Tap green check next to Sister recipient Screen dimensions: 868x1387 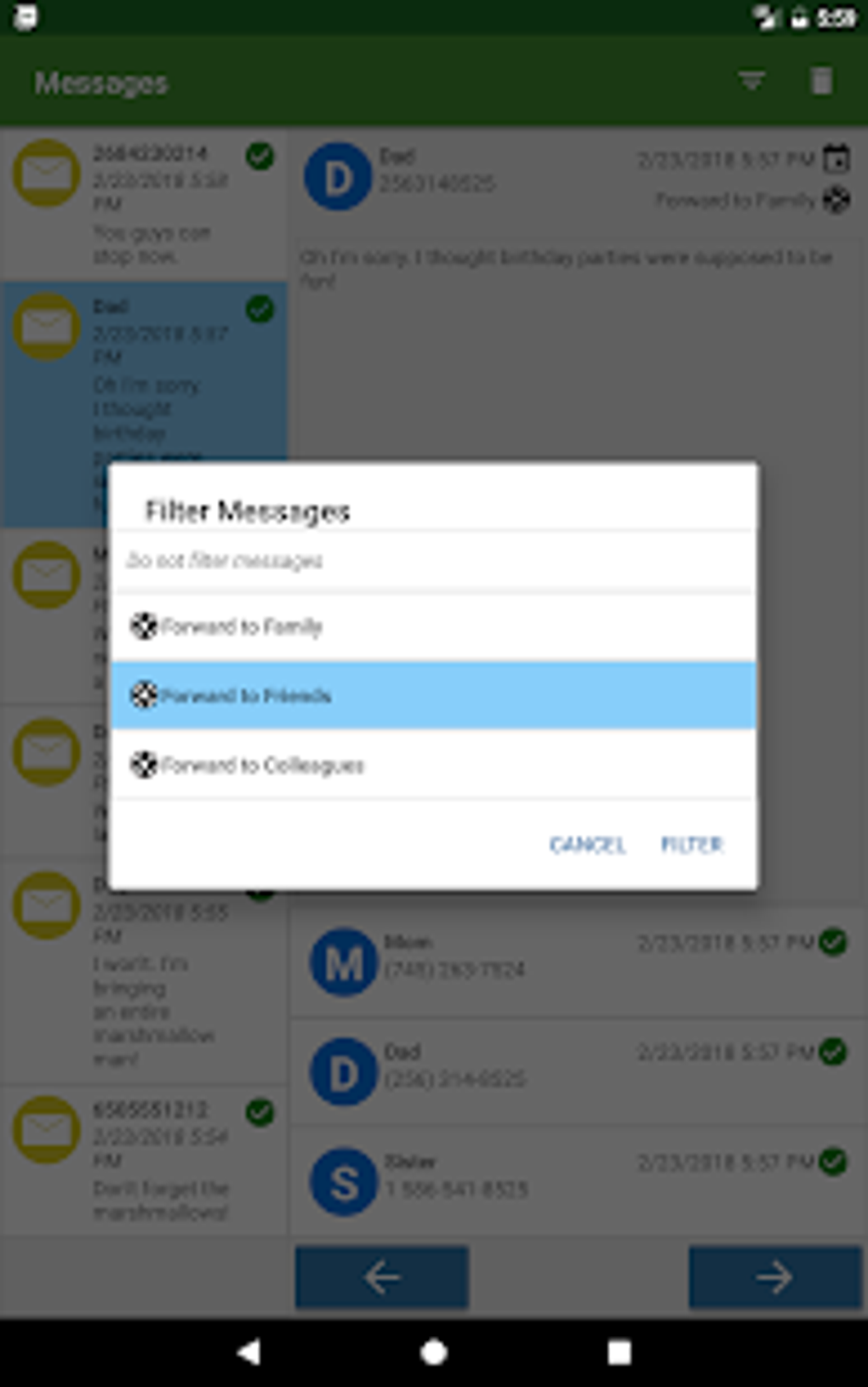[x=833, y=1162]
